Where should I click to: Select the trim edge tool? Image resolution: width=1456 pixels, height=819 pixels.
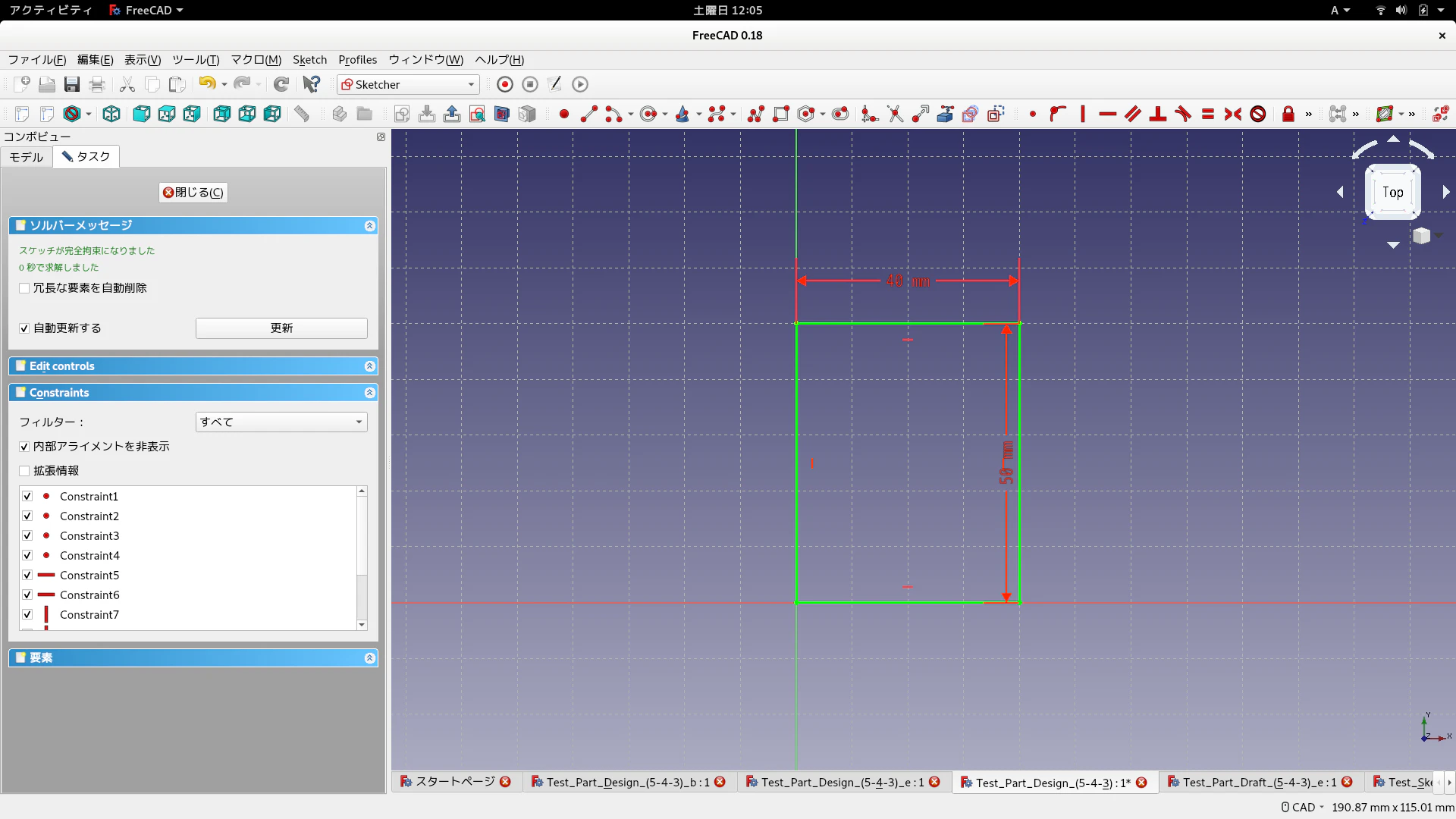(x=896, y=114)
